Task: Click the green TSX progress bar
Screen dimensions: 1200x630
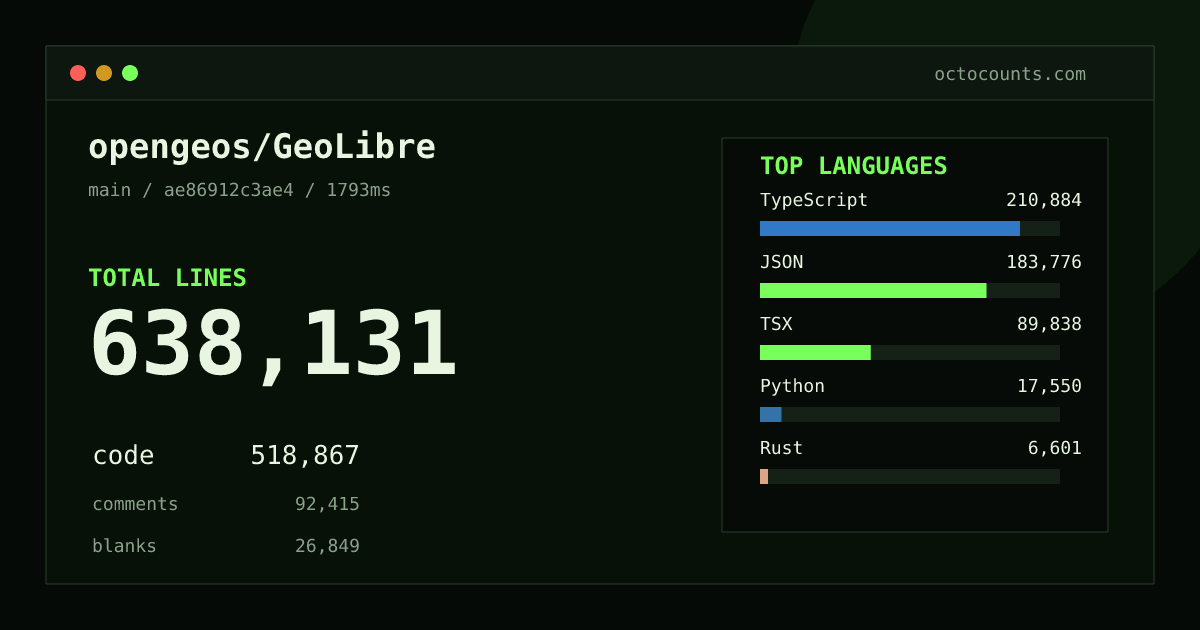Action: click(815, 352)
